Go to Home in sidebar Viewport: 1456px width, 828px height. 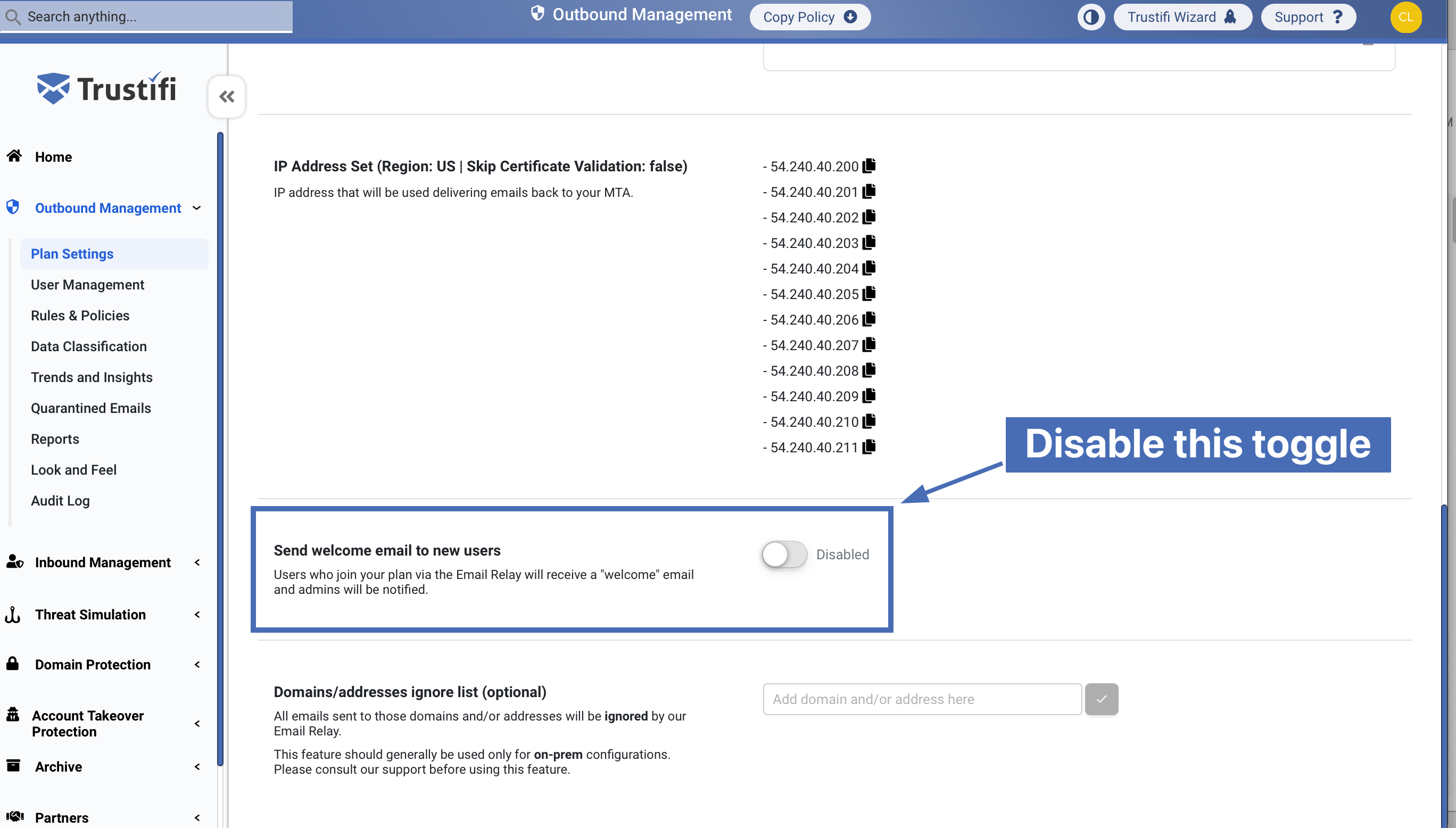[x=53, y=157]
